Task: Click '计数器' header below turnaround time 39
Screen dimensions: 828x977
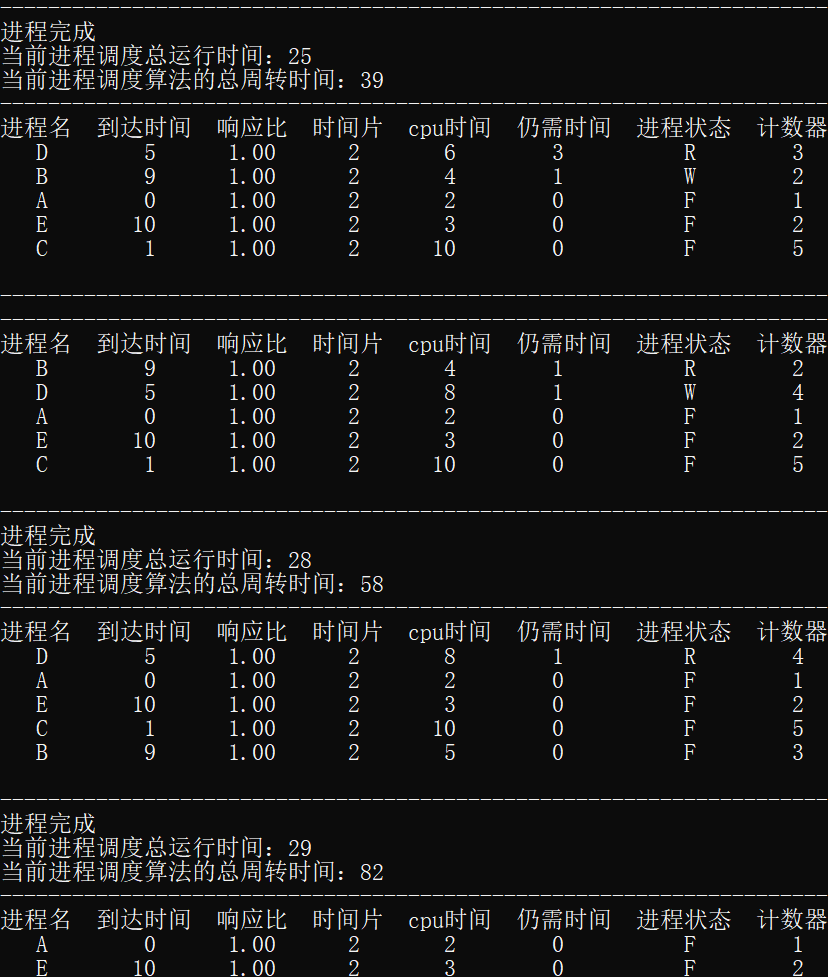Action: coord(792,128)
